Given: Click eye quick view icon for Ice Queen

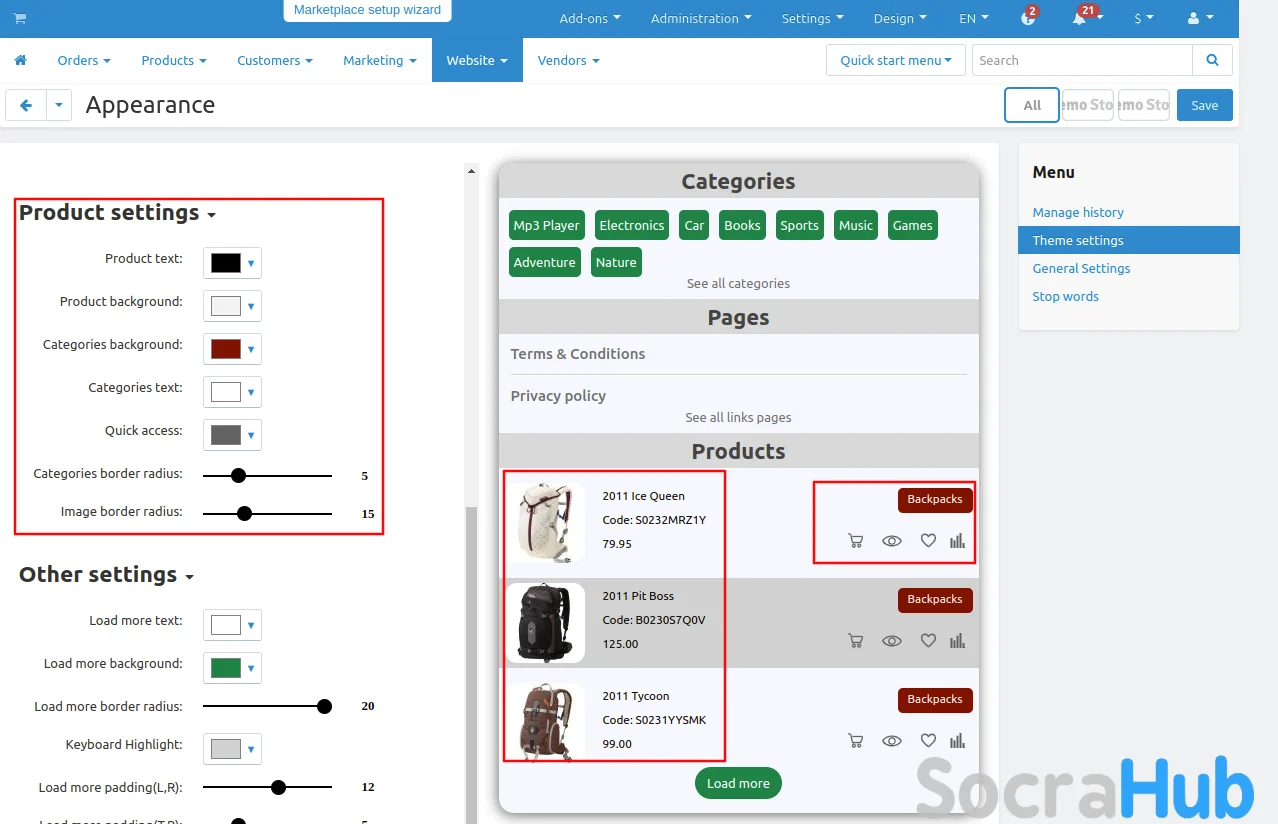Looking at the screenshot, I should point(891,541).
